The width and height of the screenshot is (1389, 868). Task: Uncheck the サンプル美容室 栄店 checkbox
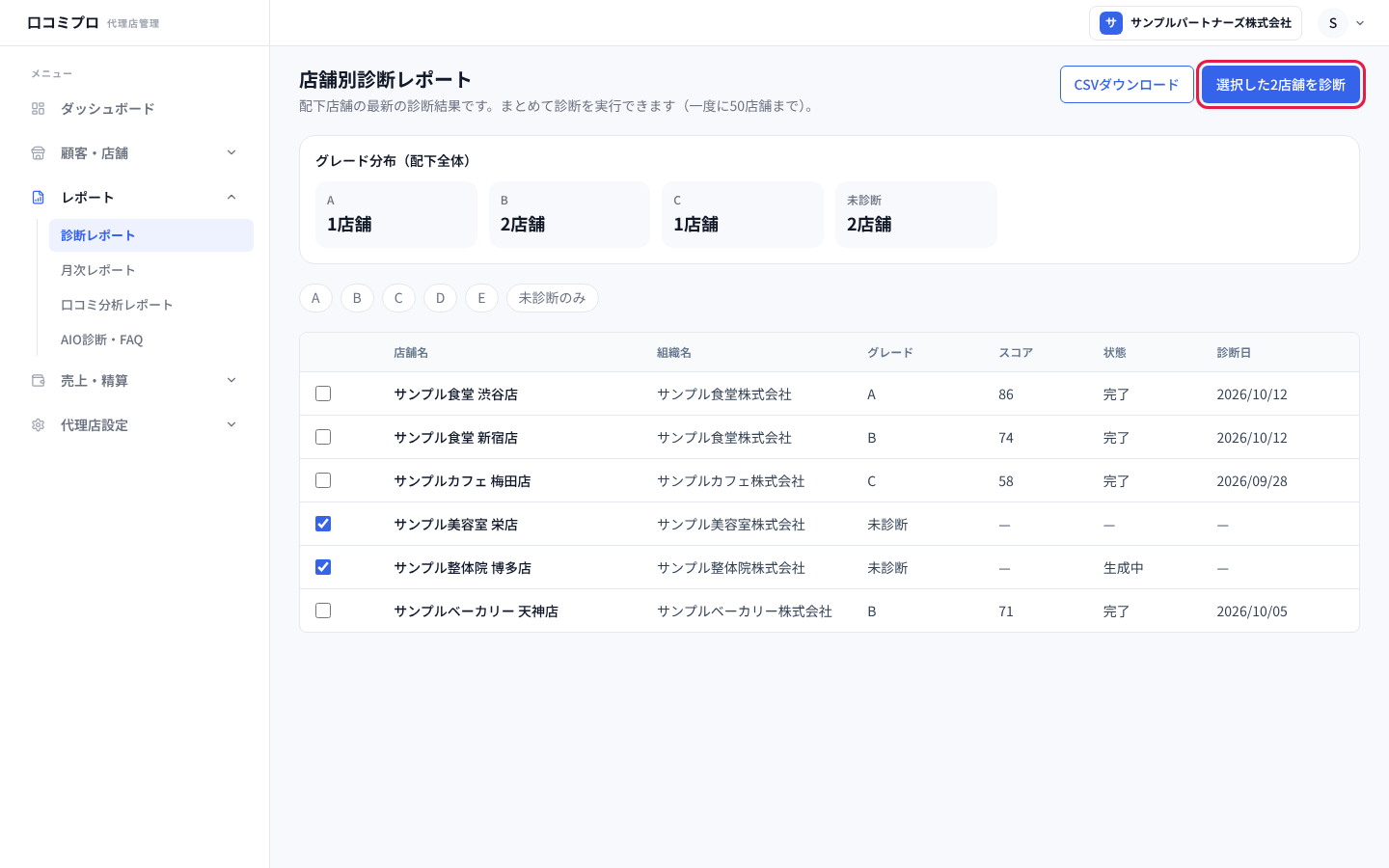tap(323, 524)
